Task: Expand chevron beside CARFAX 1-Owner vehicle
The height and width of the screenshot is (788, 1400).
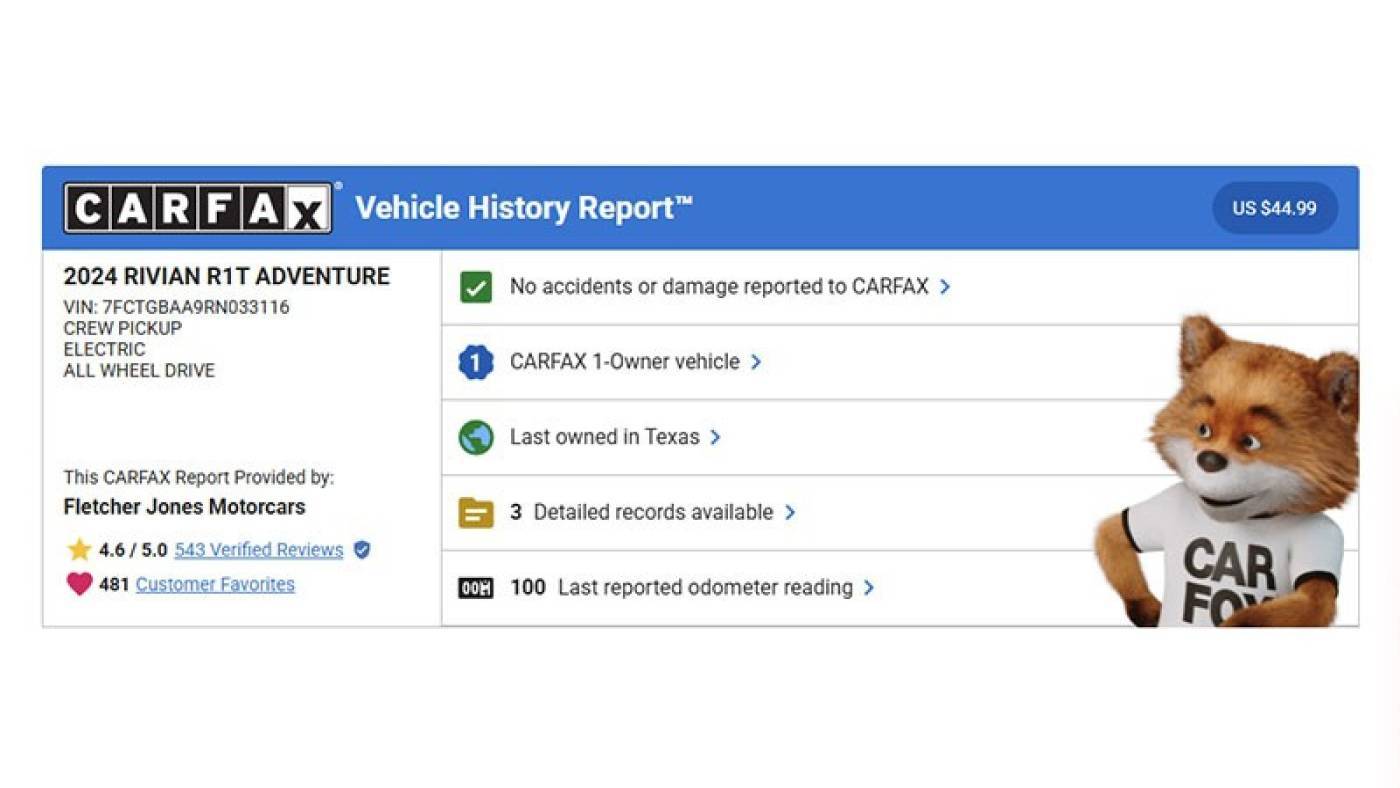Action: (756, 362)
